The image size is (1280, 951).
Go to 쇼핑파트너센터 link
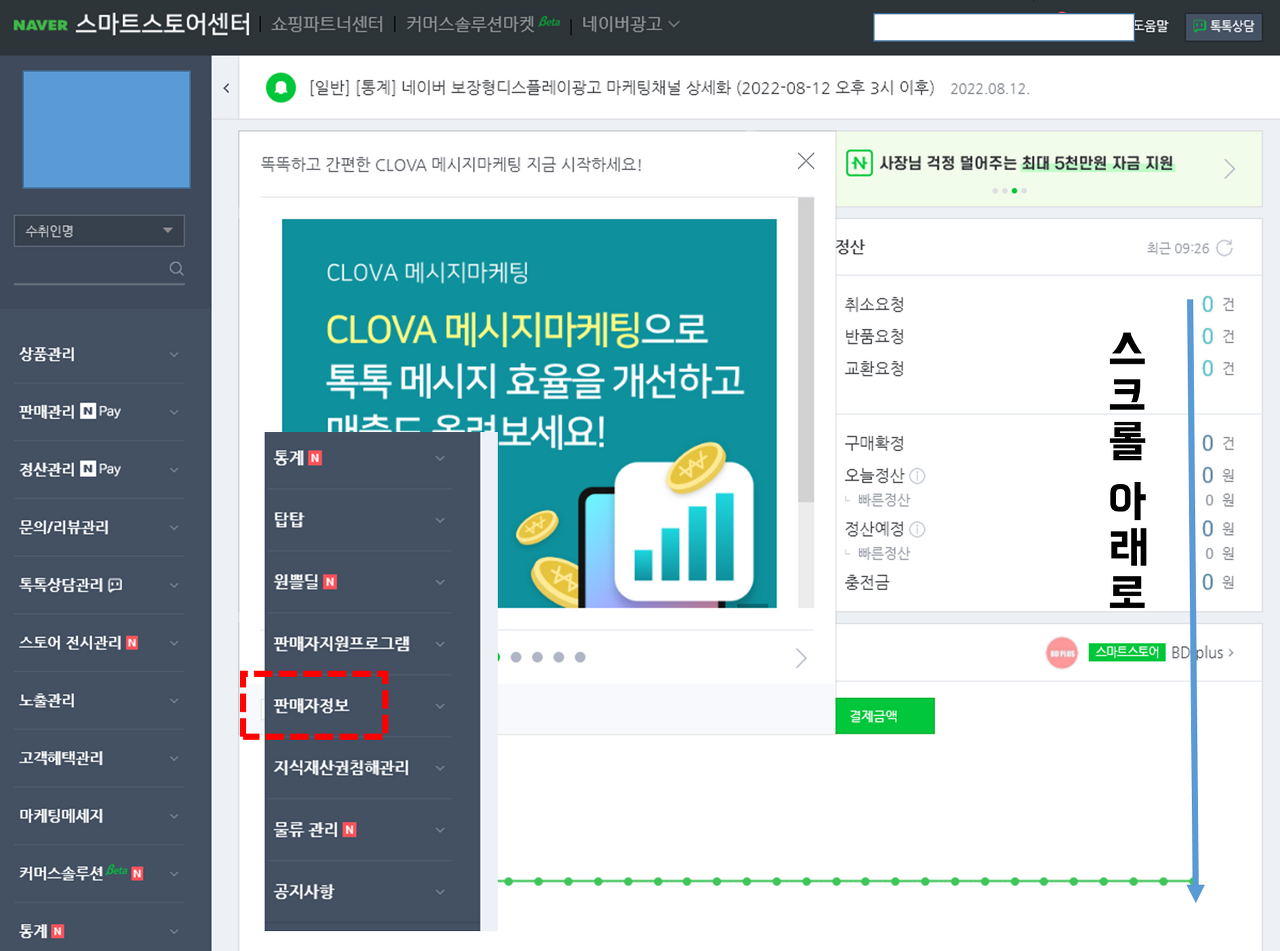[x=327, y=24]
